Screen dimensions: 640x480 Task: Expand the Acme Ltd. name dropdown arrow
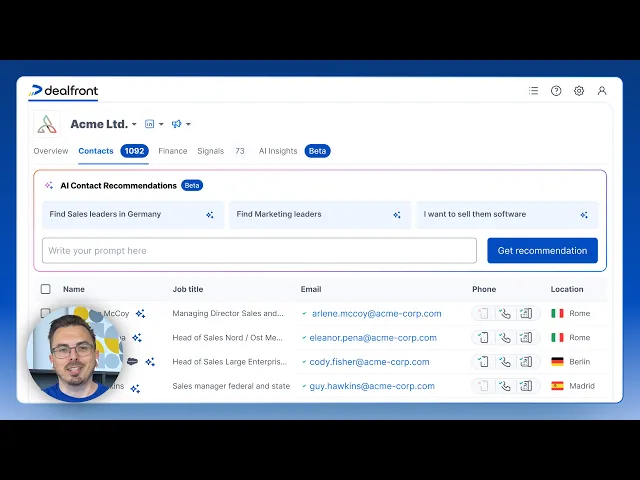(134, 124)
